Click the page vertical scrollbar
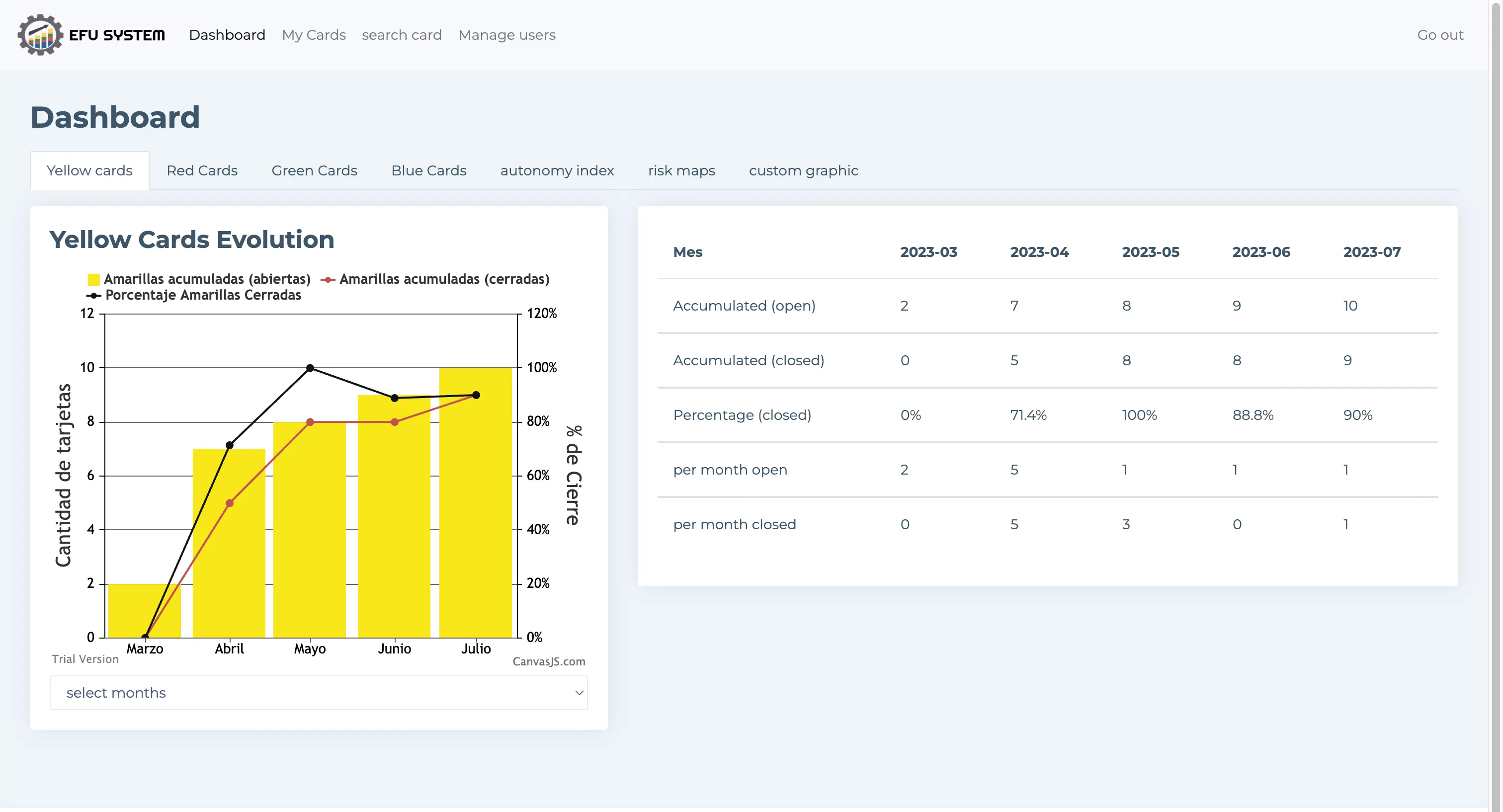 (1496, 406)
